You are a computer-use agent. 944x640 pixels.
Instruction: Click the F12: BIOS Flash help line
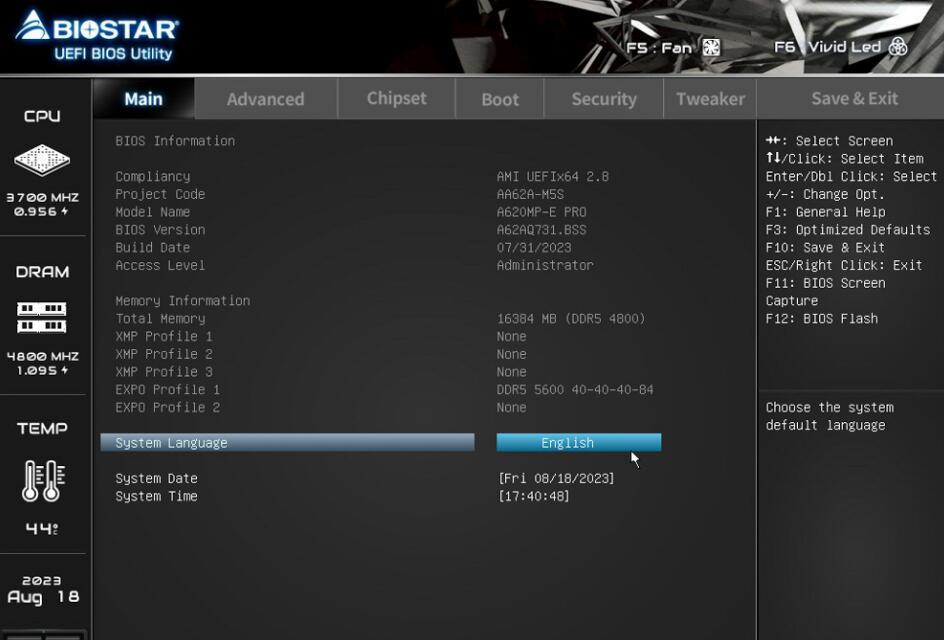[821, 318]
